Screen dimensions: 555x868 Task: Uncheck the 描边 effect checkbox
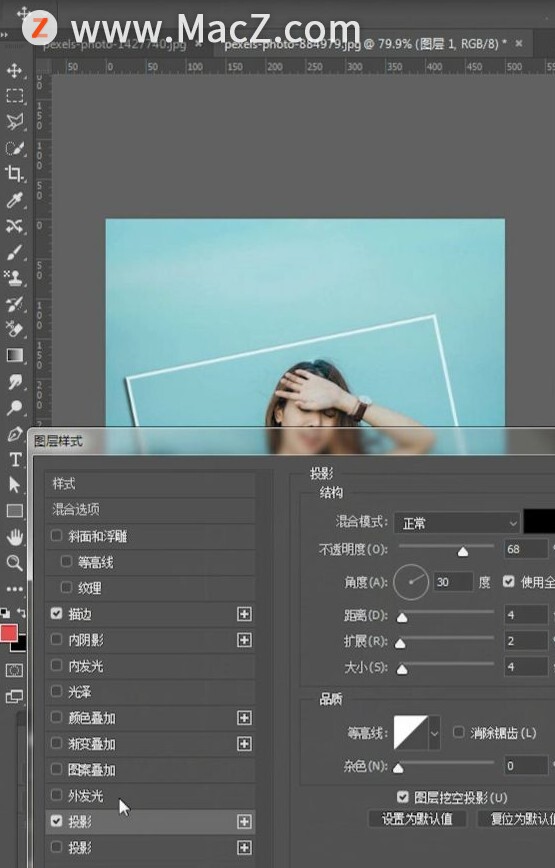tap(56, 613)
